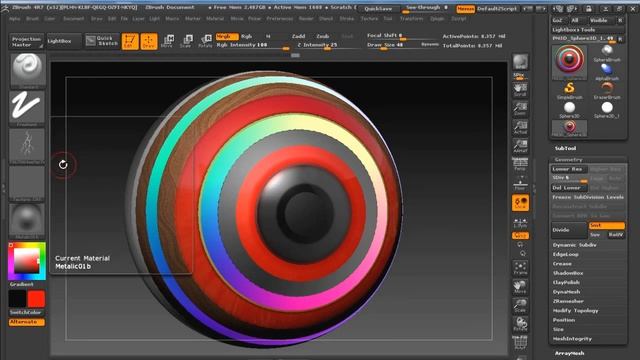This screenshot has height=360, width=640.
Task: Click the Move transform icon in top shelf
Action: click(x=168, y=41)
